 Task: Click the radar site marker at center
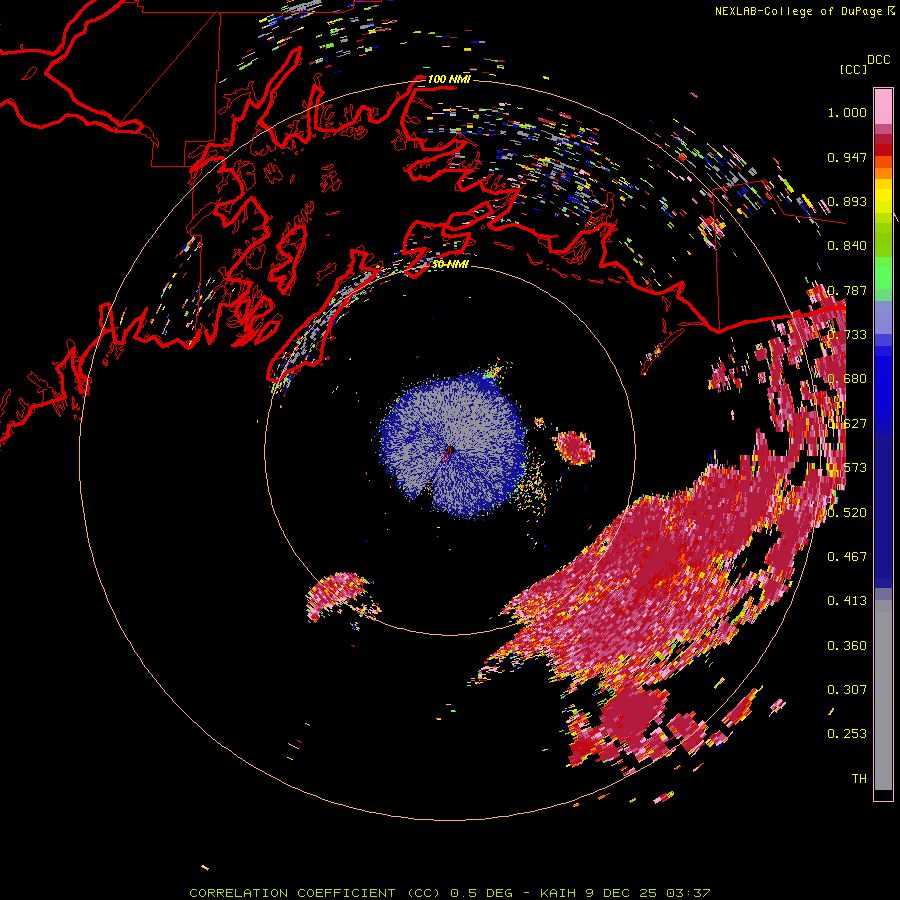(x=448, y=453)
